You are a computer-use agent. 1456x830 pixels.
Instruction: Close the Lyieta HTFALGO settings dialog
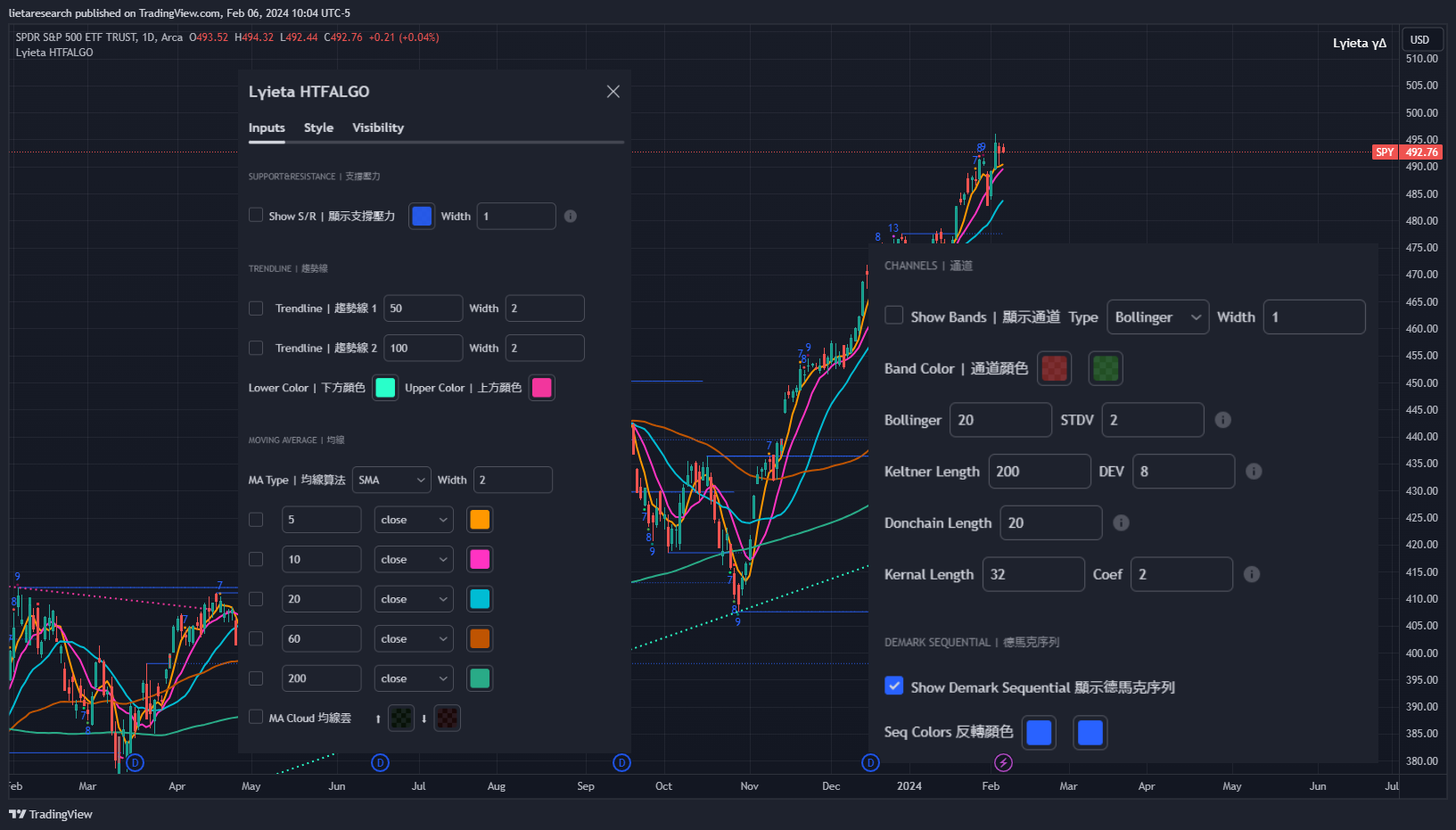(x=613, y=92)
